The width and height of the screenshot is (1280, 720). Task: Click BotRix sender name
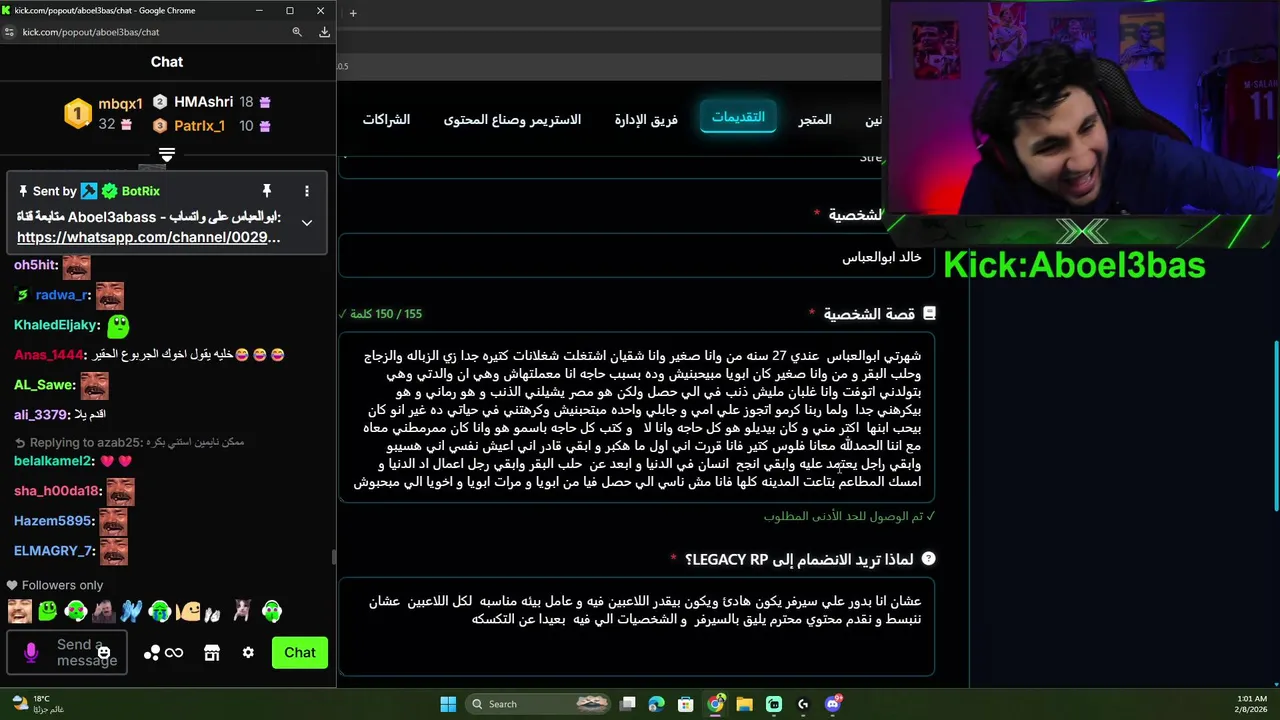(141, 191)
